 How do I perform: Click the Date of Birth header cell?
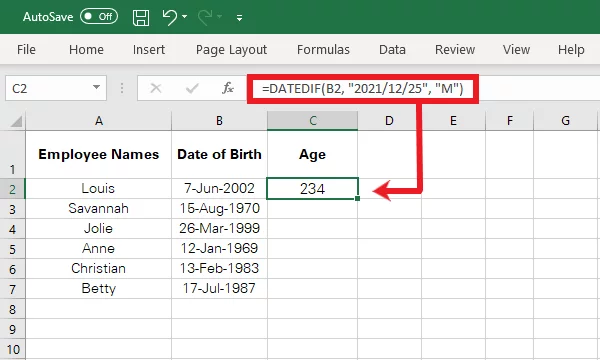point(219,154)
